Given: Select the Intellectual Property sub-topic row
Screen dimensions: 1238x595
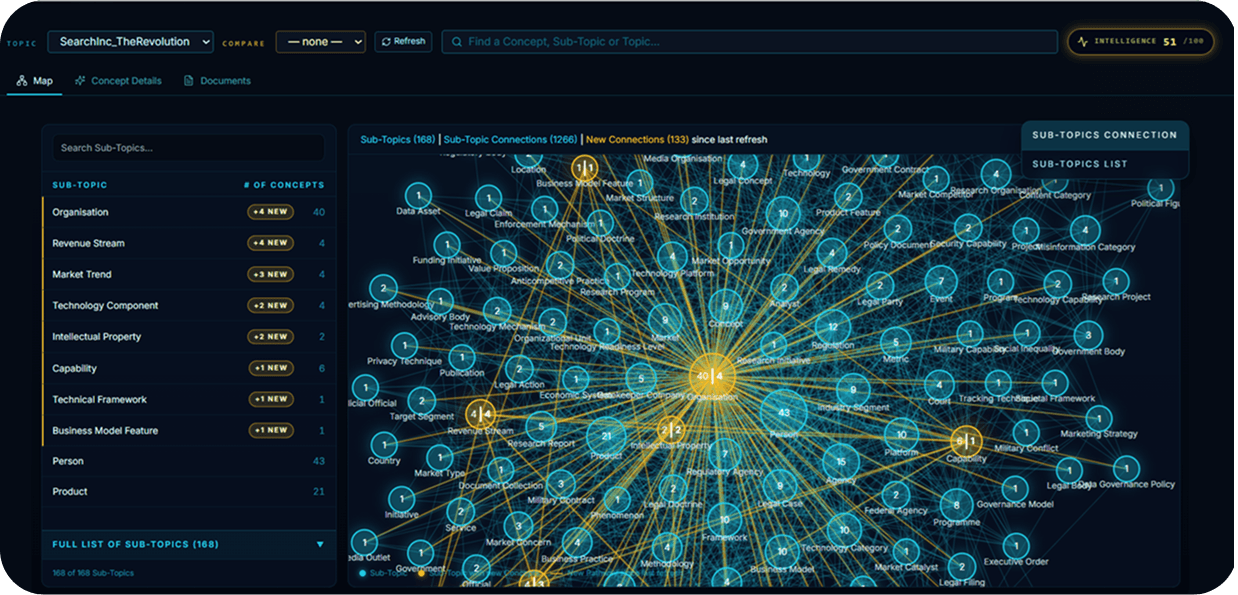Looking at the screenshot, I should (189, 337).
